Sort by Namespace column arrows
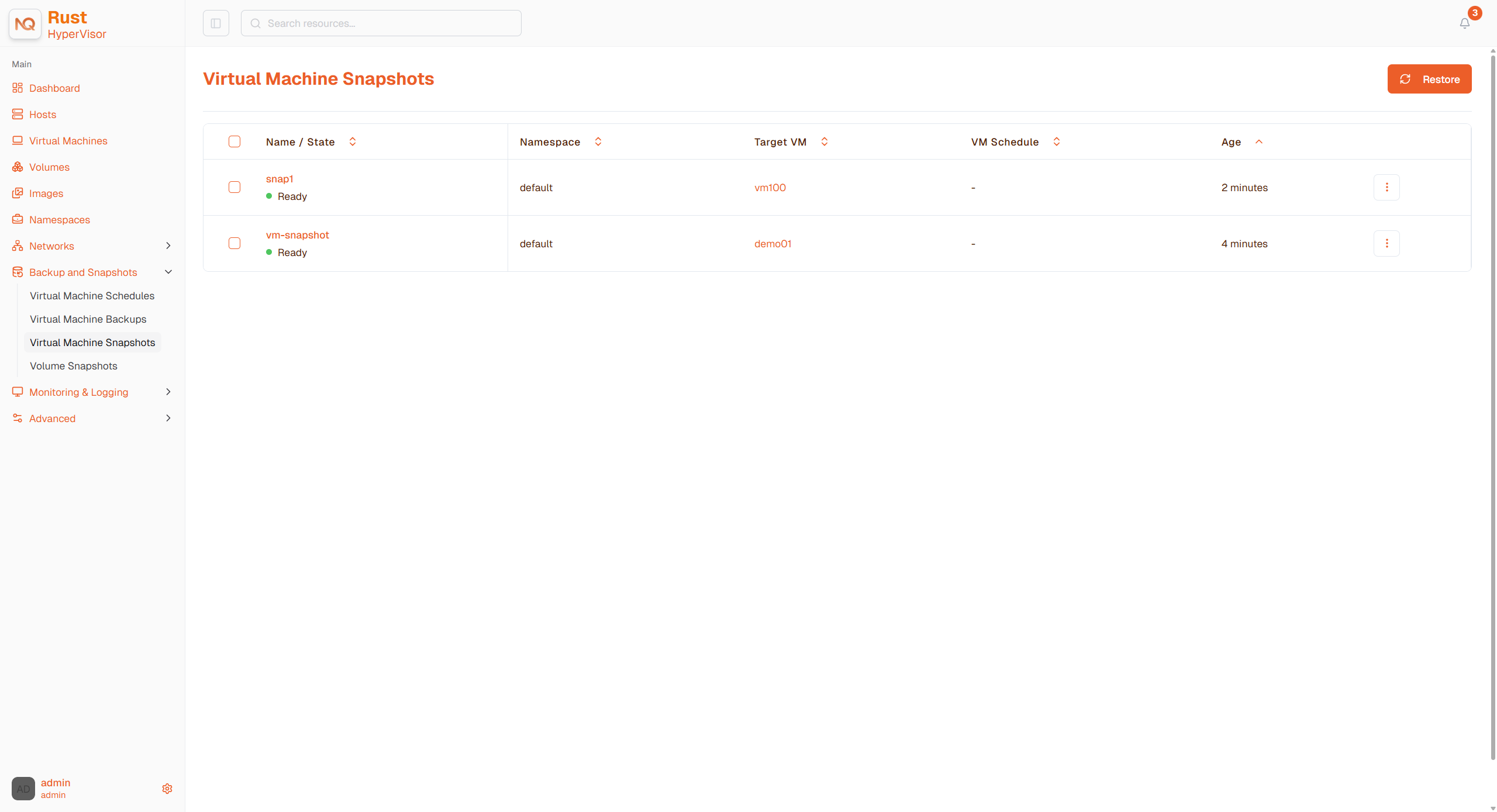This screenshot has height=812, width=1497. pyautogui.click(x=598, y=141)
